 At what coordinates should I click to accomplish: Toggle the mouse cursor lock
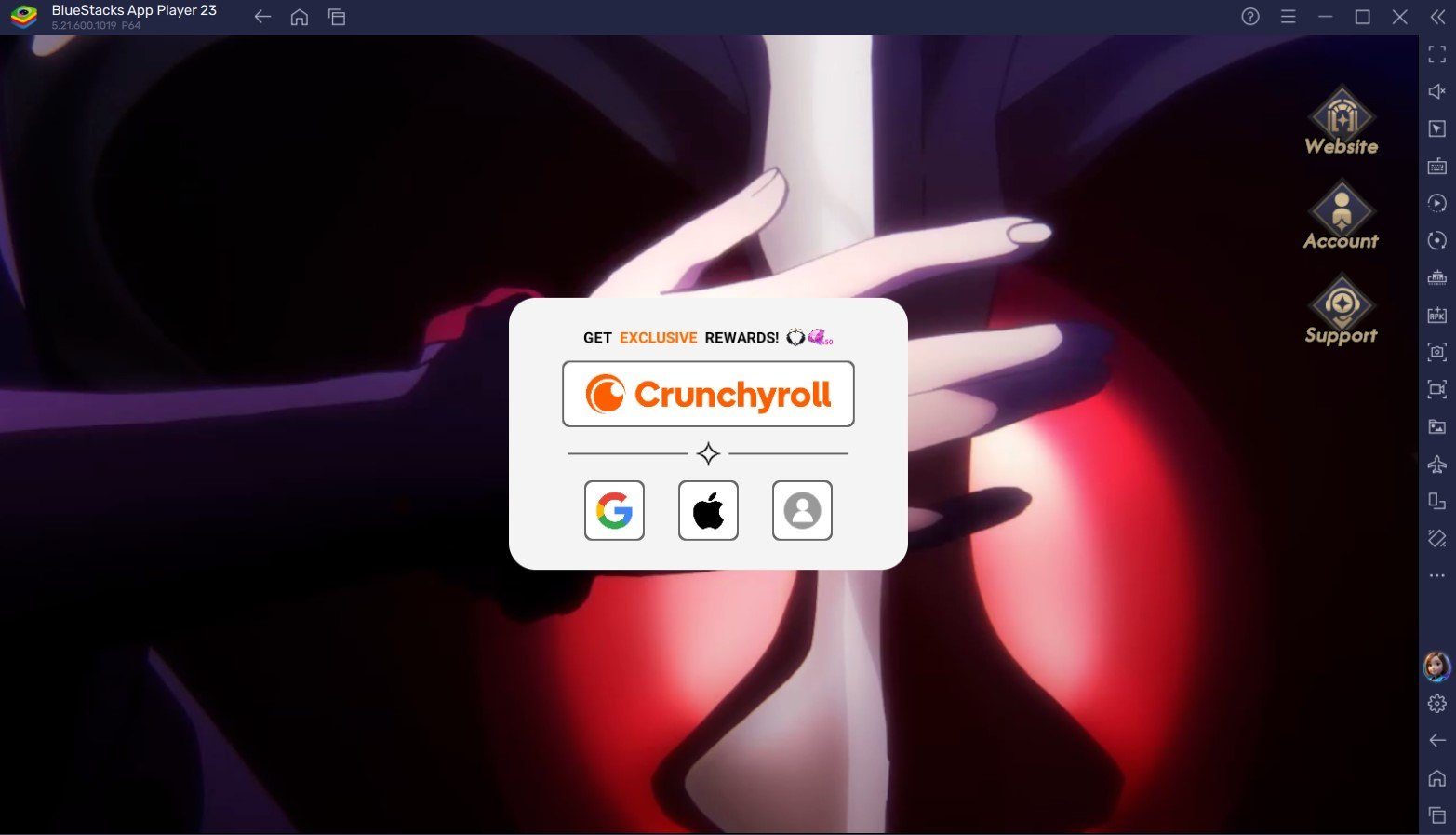(x=1437, y=128)
